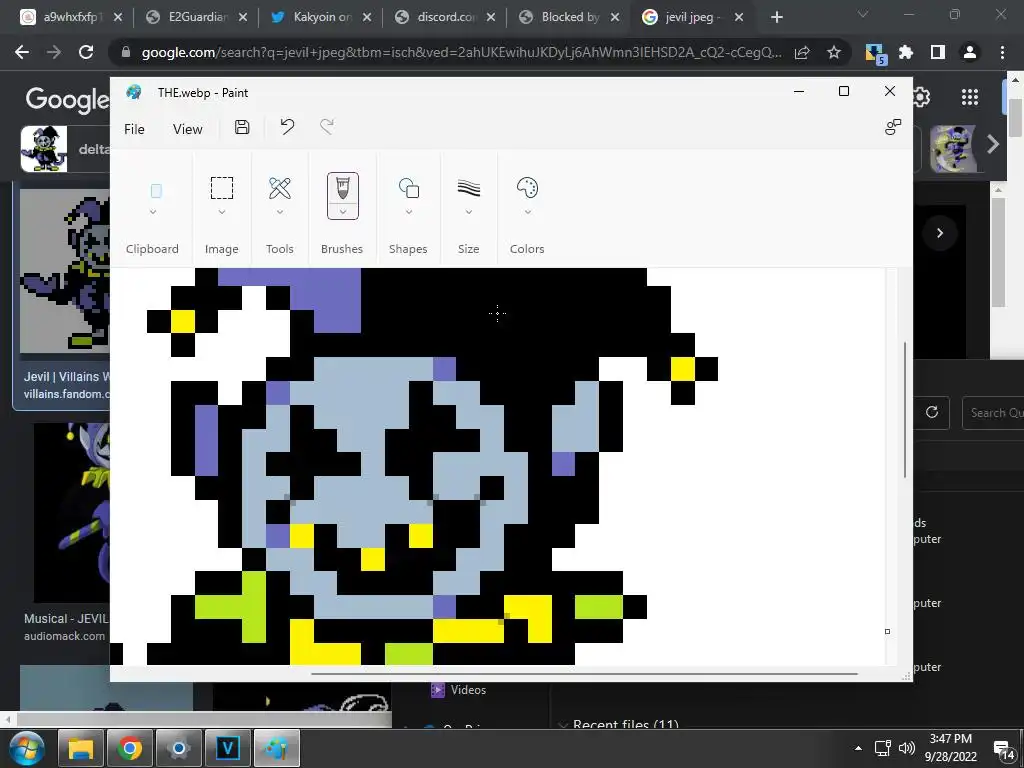Select the Brushes tool icon

click(x=343, y=189)
